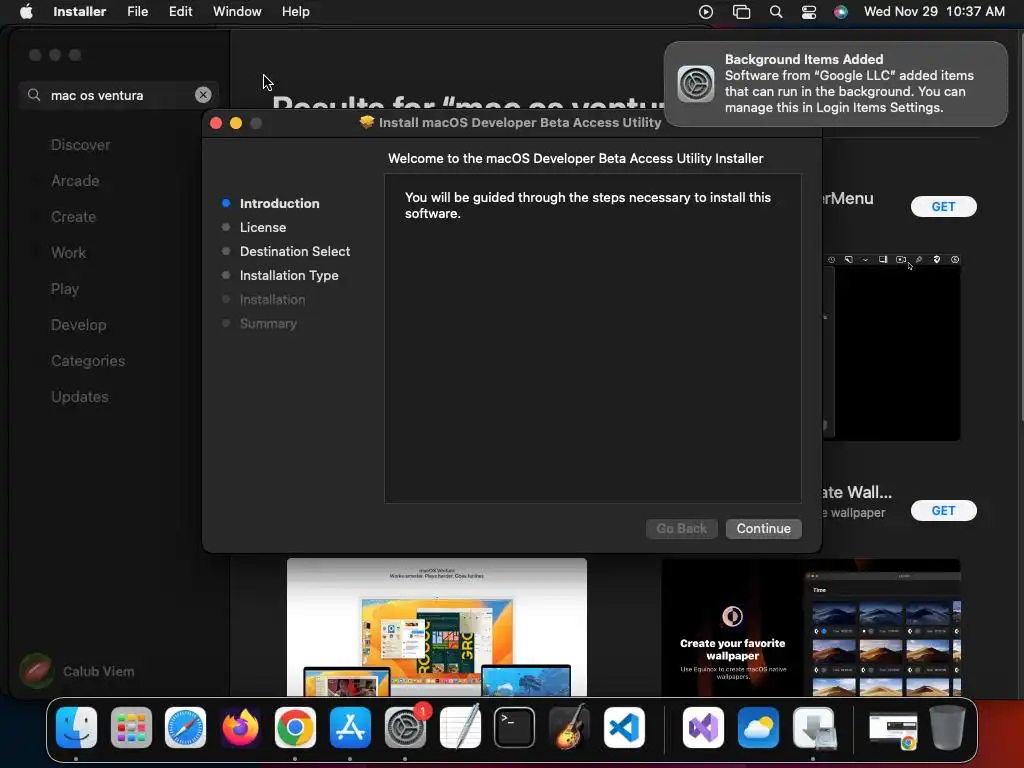Open App Store icon in the Dock

coord(350,728)
